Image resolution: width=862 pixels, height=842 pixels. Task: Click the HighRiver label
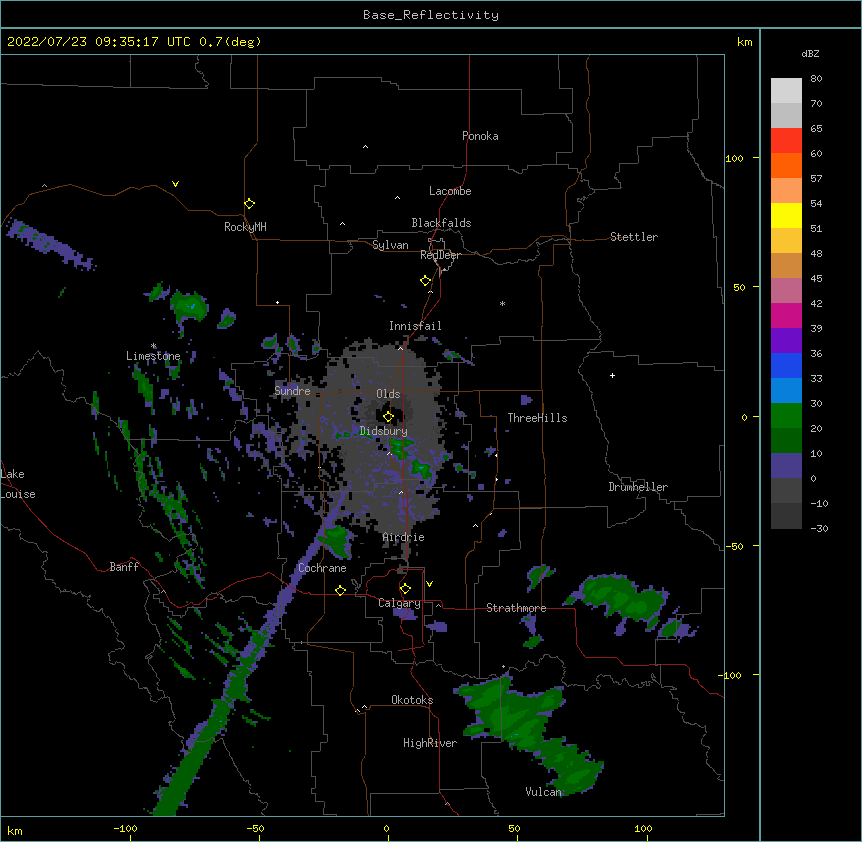click(x=430, y=743)
